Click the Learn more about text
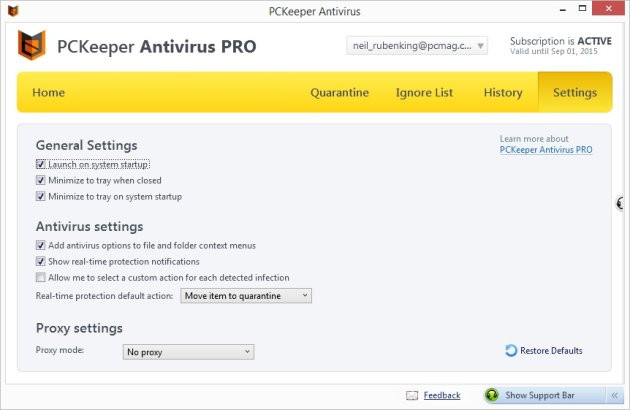This screenshot has width=630, height=410. (x=534, y=139)
